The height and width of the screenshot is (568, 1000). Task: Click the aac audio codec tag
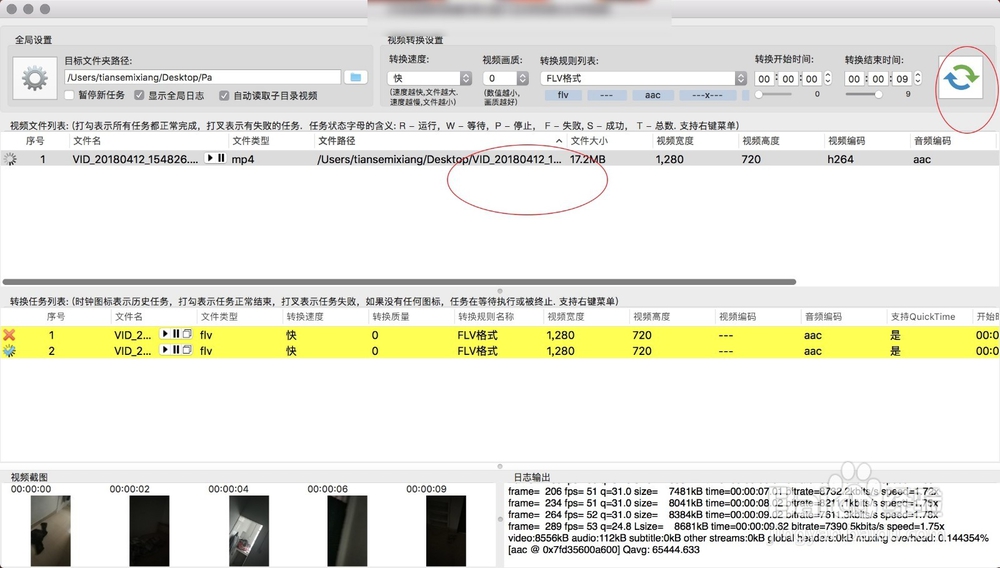pos(652,95)
